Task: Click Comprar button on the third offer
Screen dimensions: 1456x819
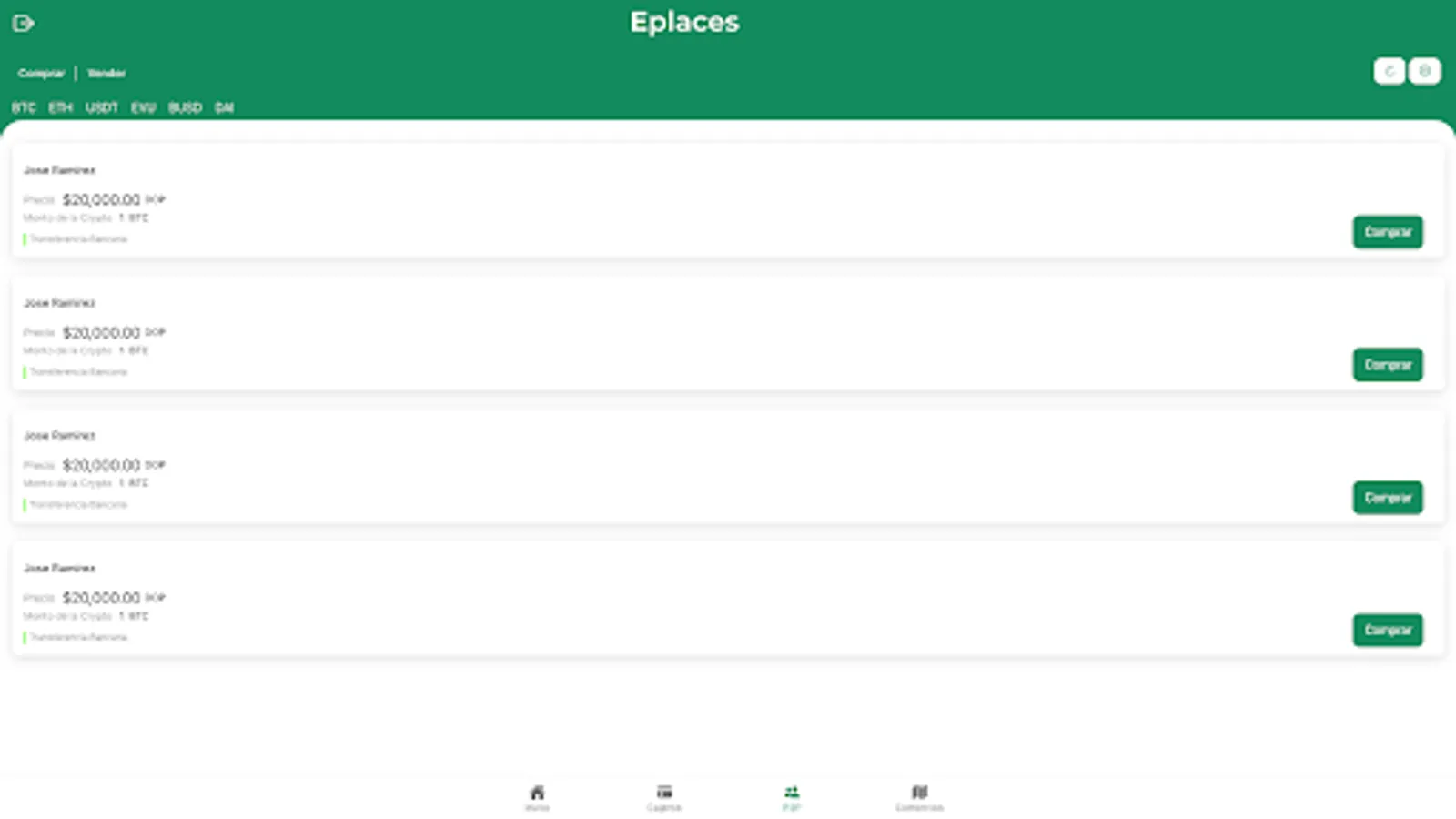Action: coord(1388,498)
